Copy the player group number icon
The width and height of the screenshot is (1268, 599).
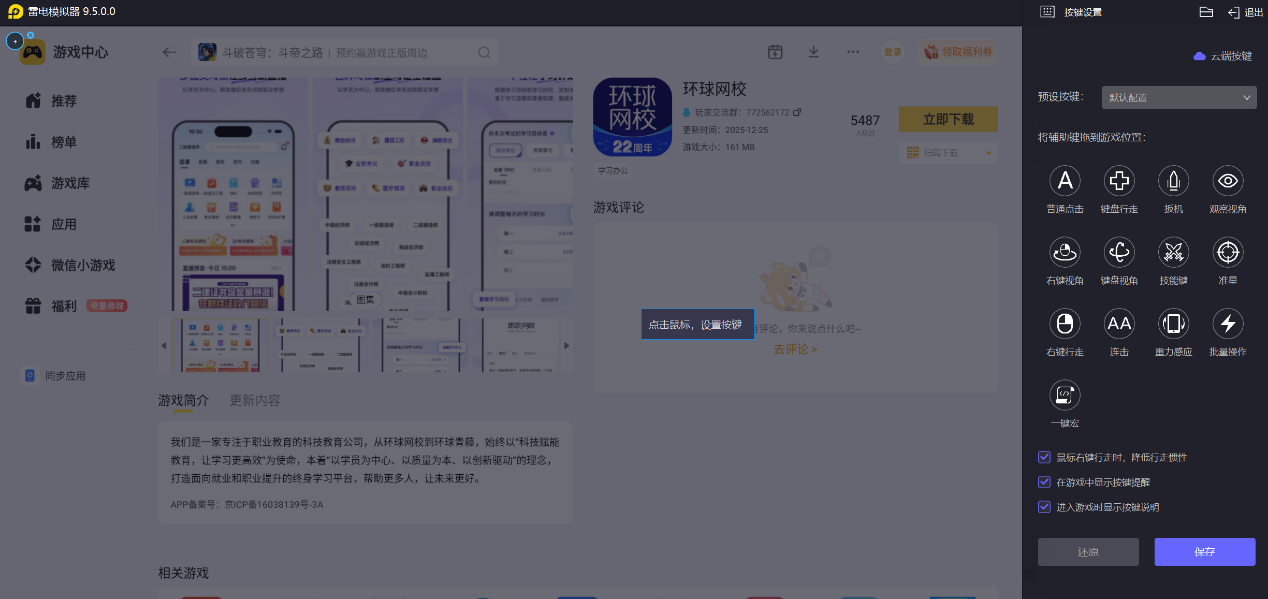click(x=797, y=112)
